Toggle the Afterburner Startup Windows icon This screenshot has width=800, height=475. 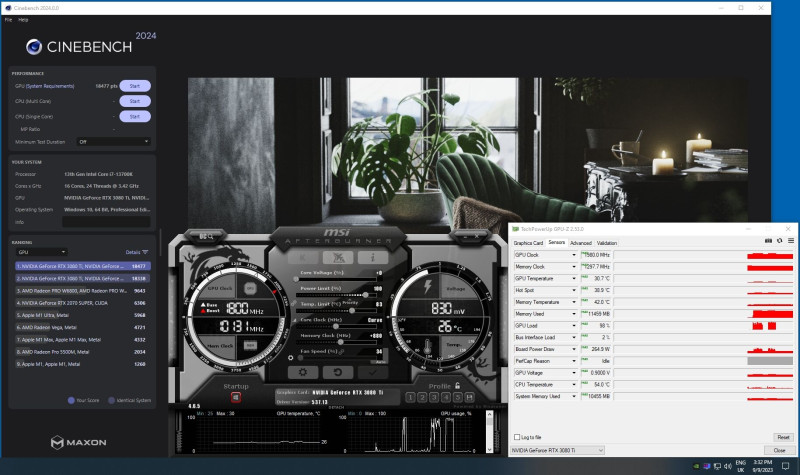[x=236, y=397]
